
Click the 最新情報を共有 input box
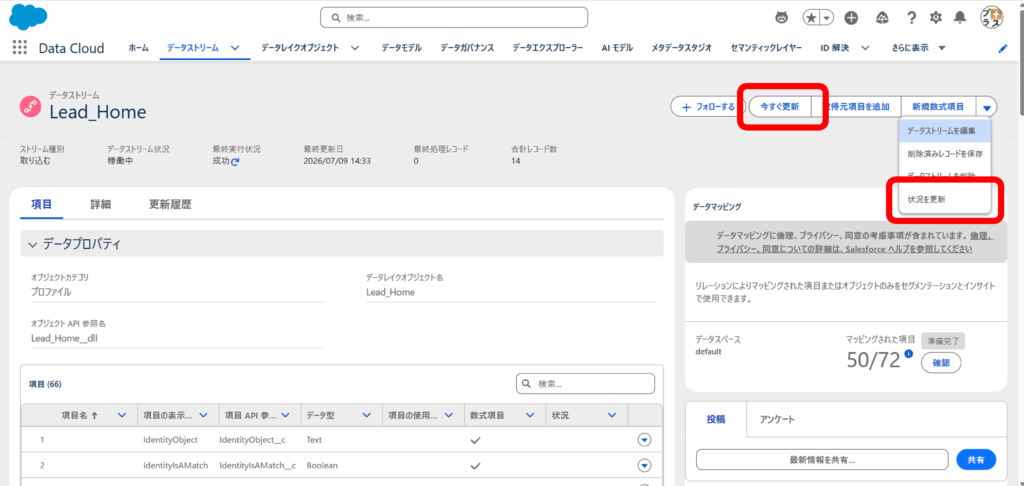[x=822, y=459]
